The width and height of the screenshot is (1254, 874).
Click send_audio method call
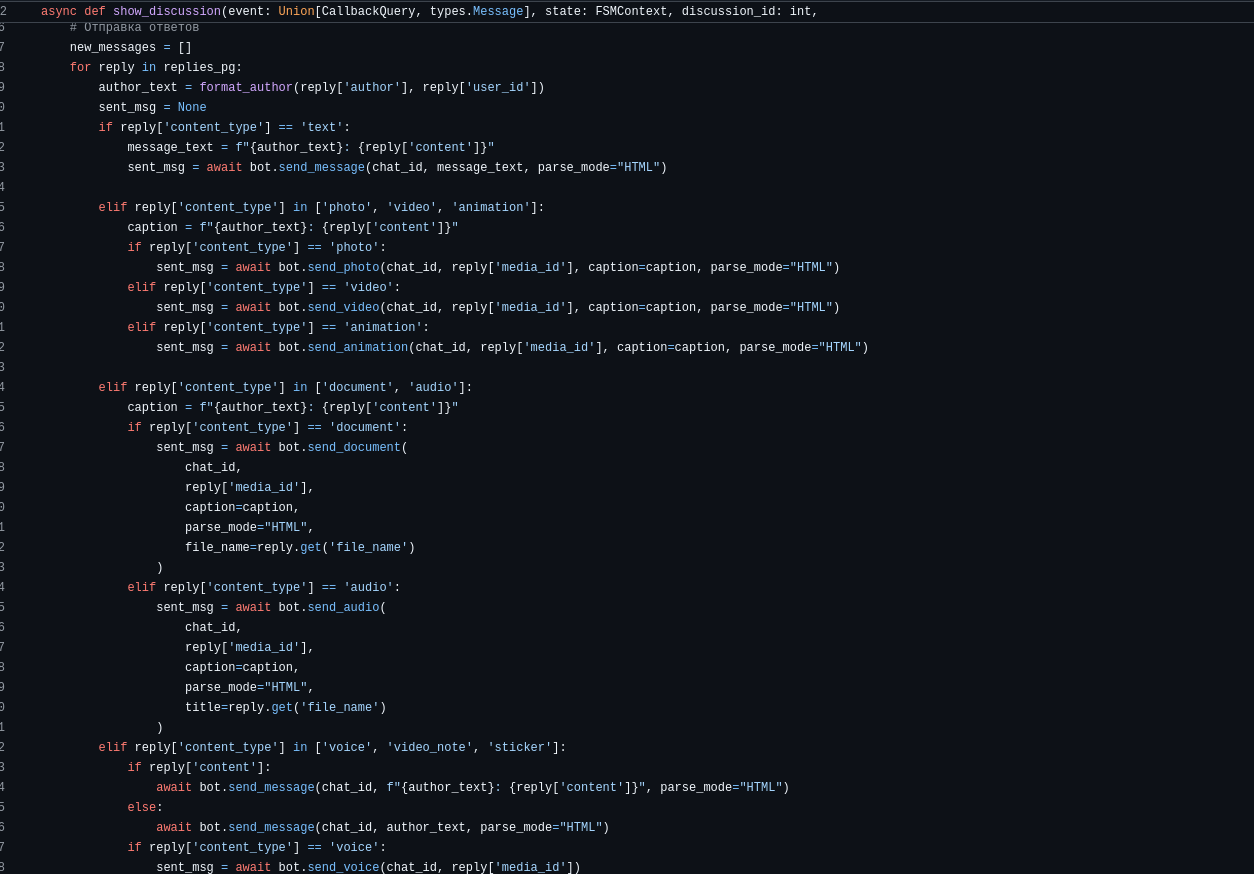pyautogui.click(x=343, y=608)
